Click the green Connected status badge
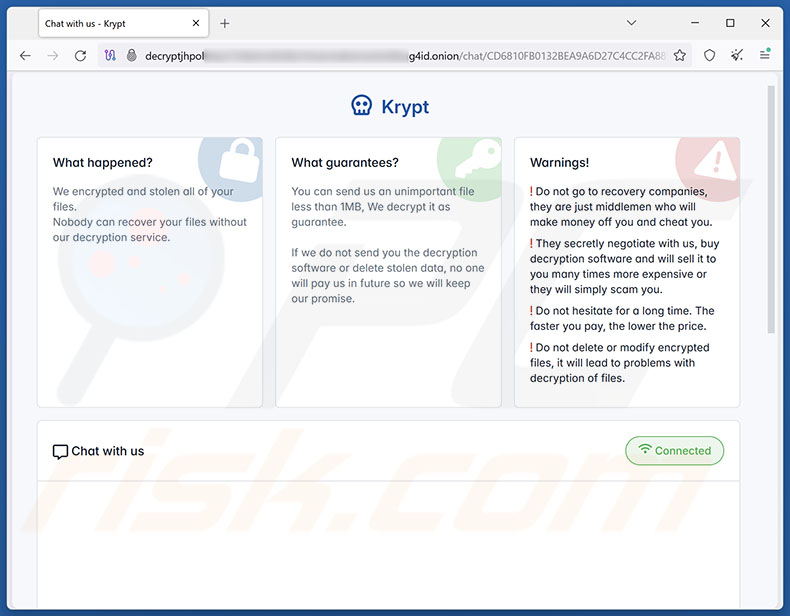The image size is (790, 616). coord(675,450)
